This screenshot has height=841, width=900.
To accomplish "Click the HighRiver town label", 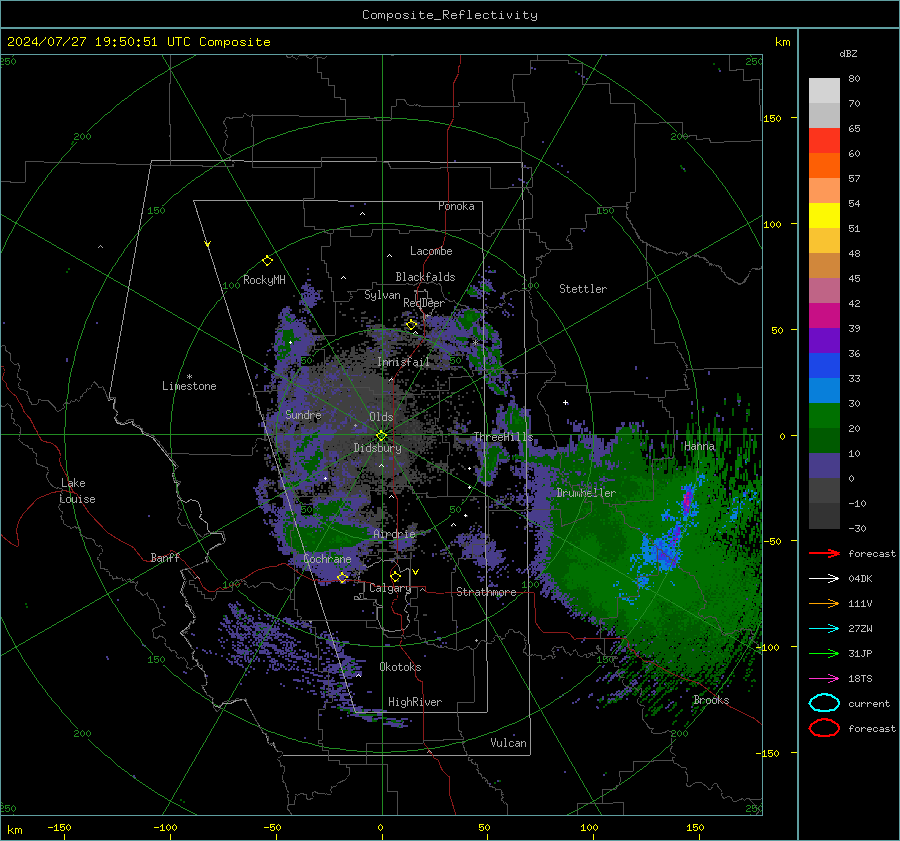I will point(415,702).
